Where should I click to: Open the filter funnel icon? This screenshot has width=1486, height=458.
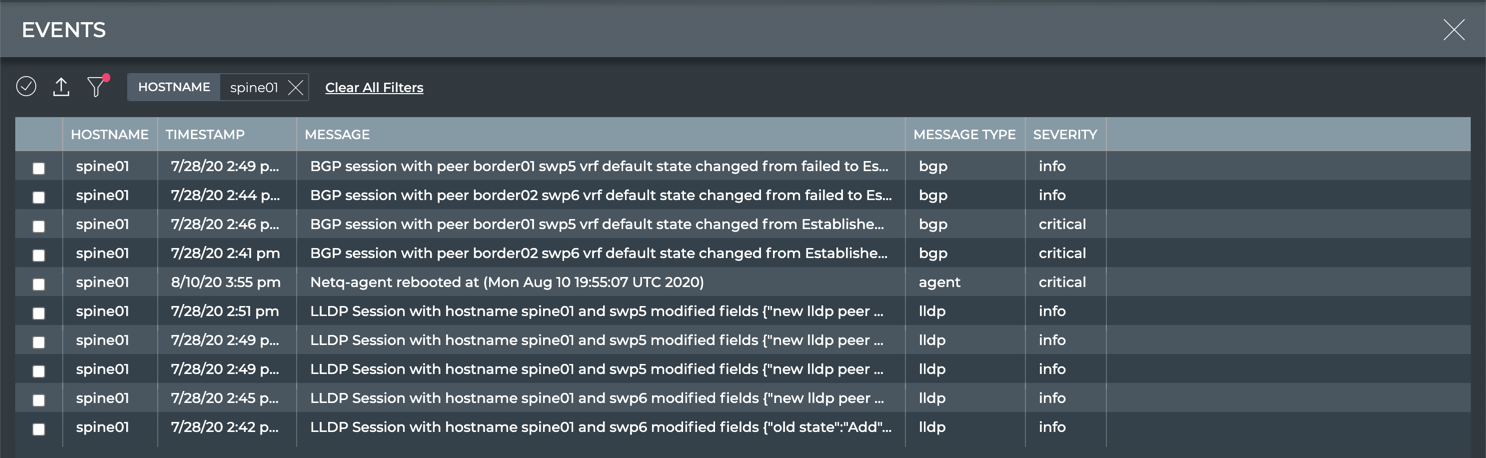tap(96, 87)
